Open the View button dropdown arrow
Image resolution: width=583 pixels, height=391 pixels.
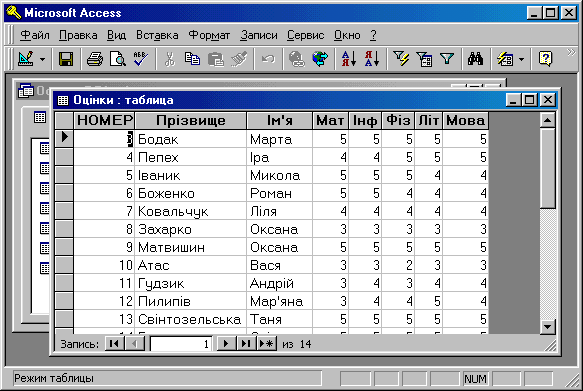(x=42, y=59)
